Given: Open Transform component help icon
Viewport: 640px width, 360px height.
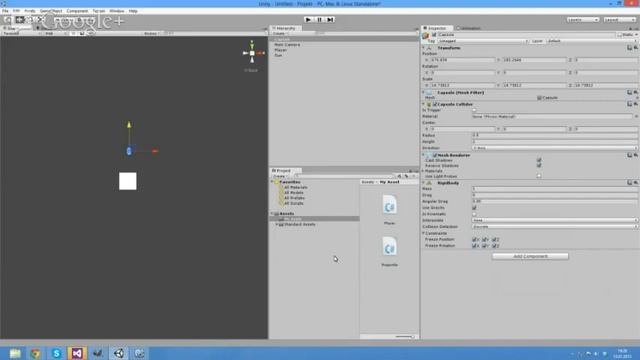Looking at the screenshot, I should pyautogui.click(x=629, y=48).
